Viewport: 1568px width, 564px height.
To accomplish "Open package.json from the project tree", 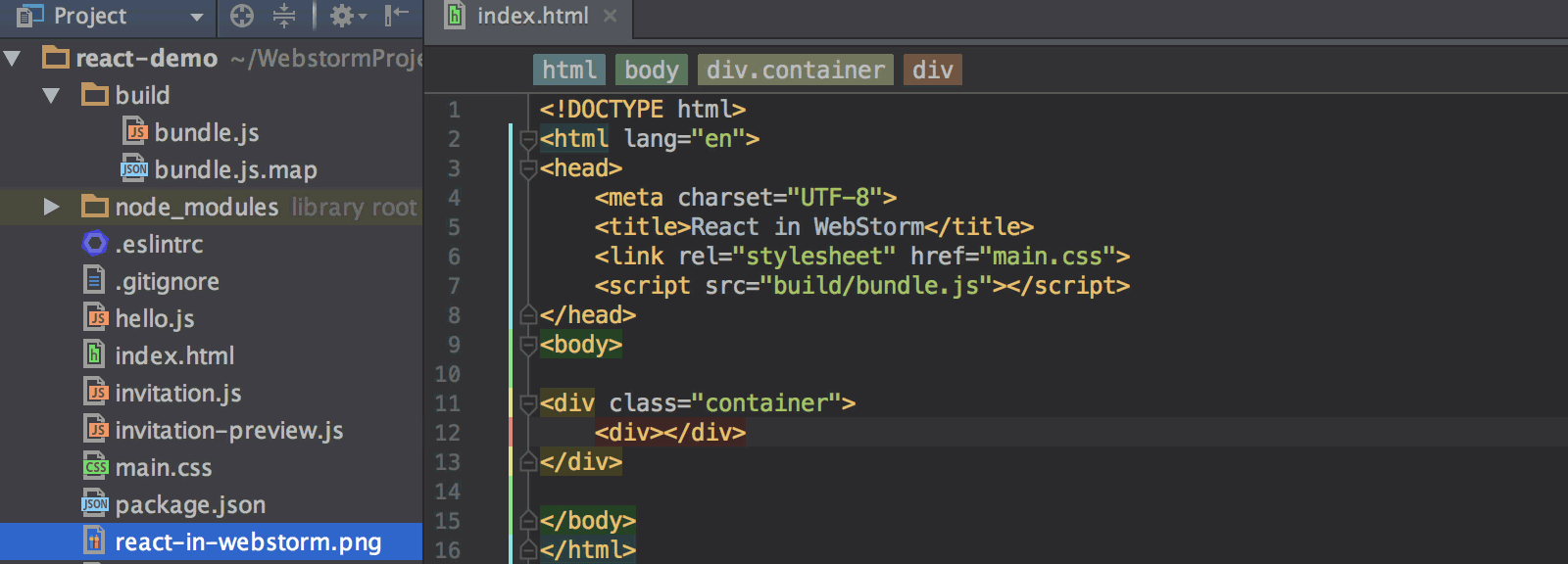I will point(190,505).
